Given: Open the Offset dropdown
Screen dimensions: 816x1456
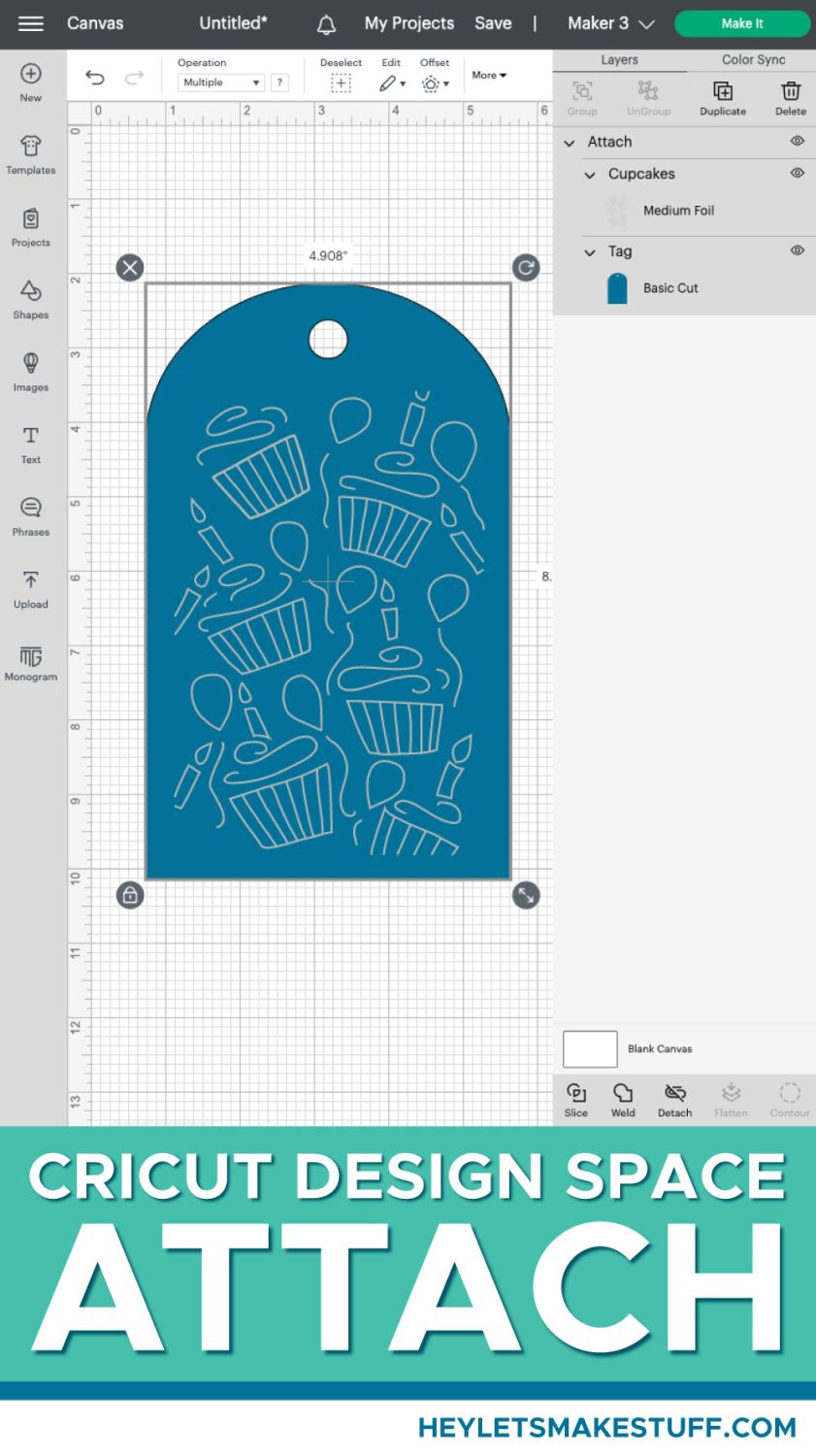Looking at the screenshot, I should [435, 83].
